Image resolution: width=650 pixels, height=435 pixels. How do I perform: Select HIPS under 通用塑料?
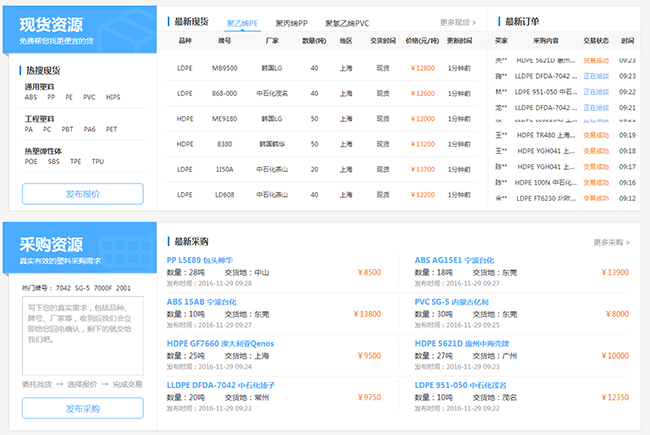tap(113, 98)
